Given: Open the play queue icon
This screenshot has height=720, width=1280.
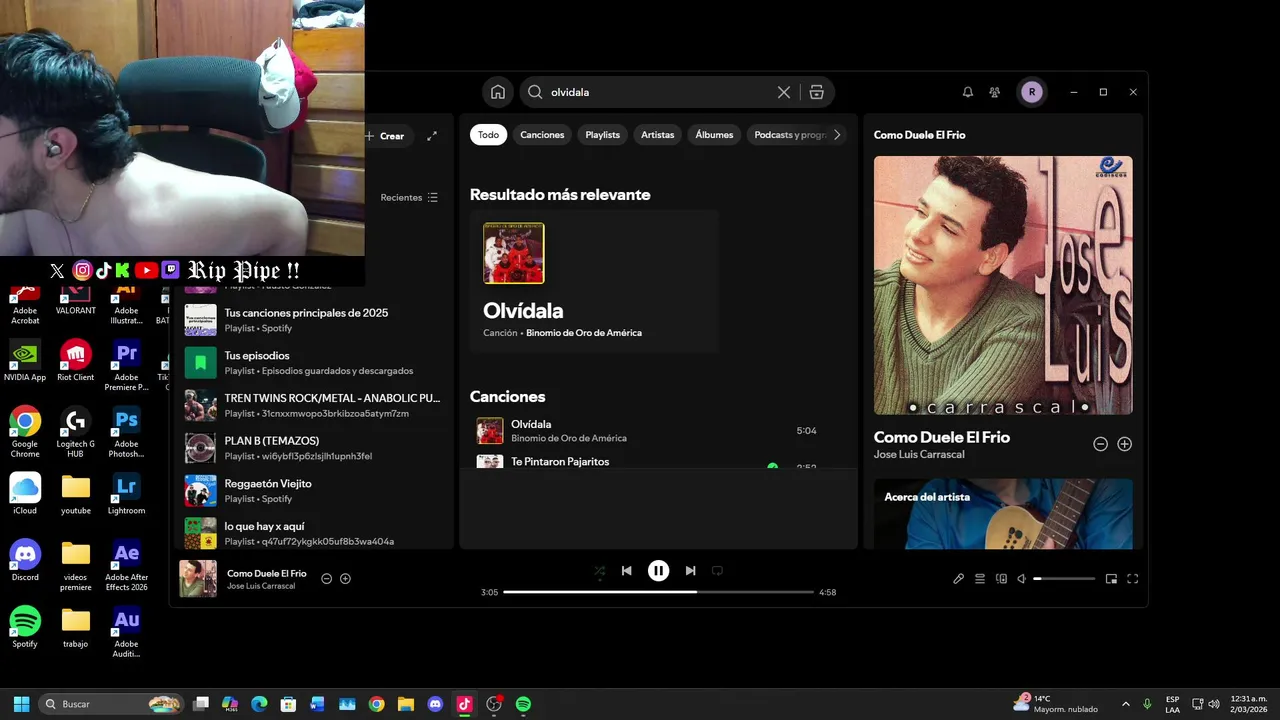Looking at the screenshot, I should (x=980, y=578).
